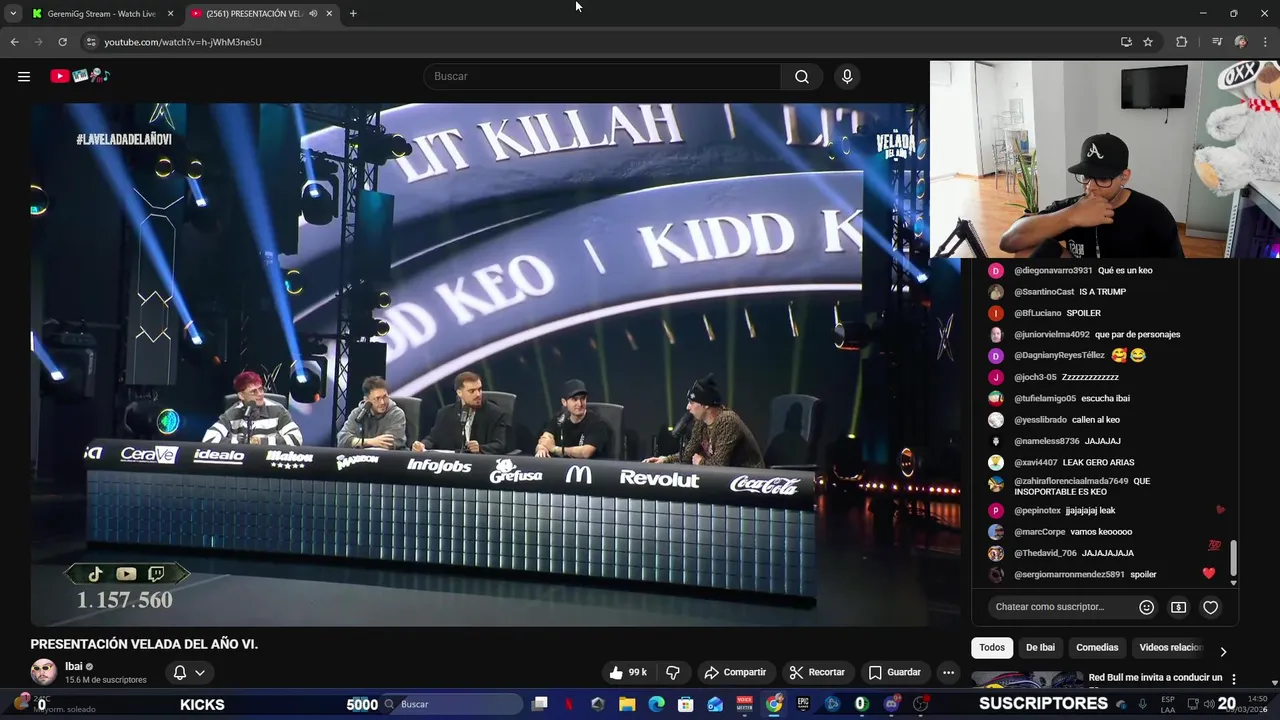Screen dimensions: 1280x720
Task: Go to the YouTube home logo
Action: point(80,76)
